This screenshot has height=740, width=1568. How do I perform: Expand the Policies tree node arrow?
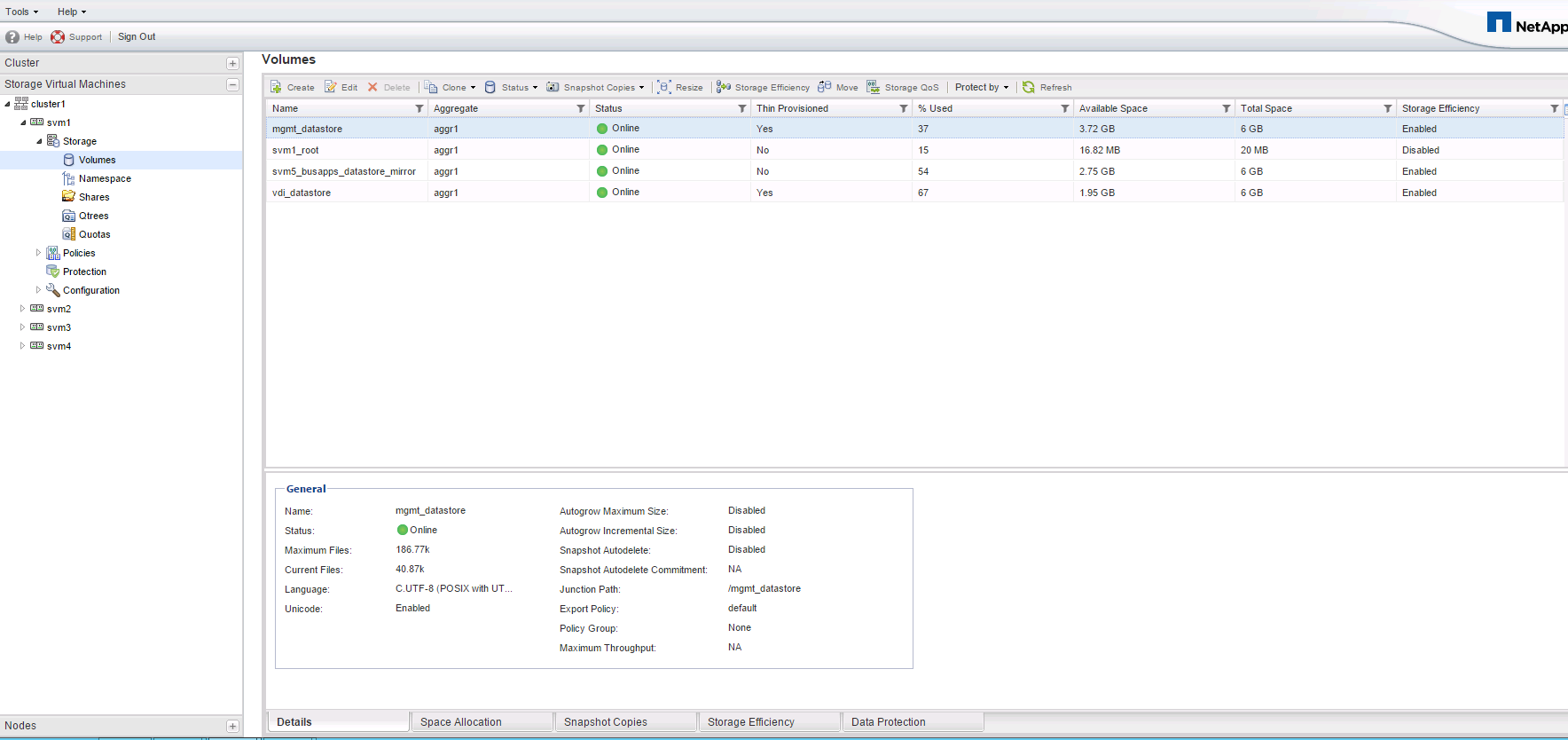point(38,253)
